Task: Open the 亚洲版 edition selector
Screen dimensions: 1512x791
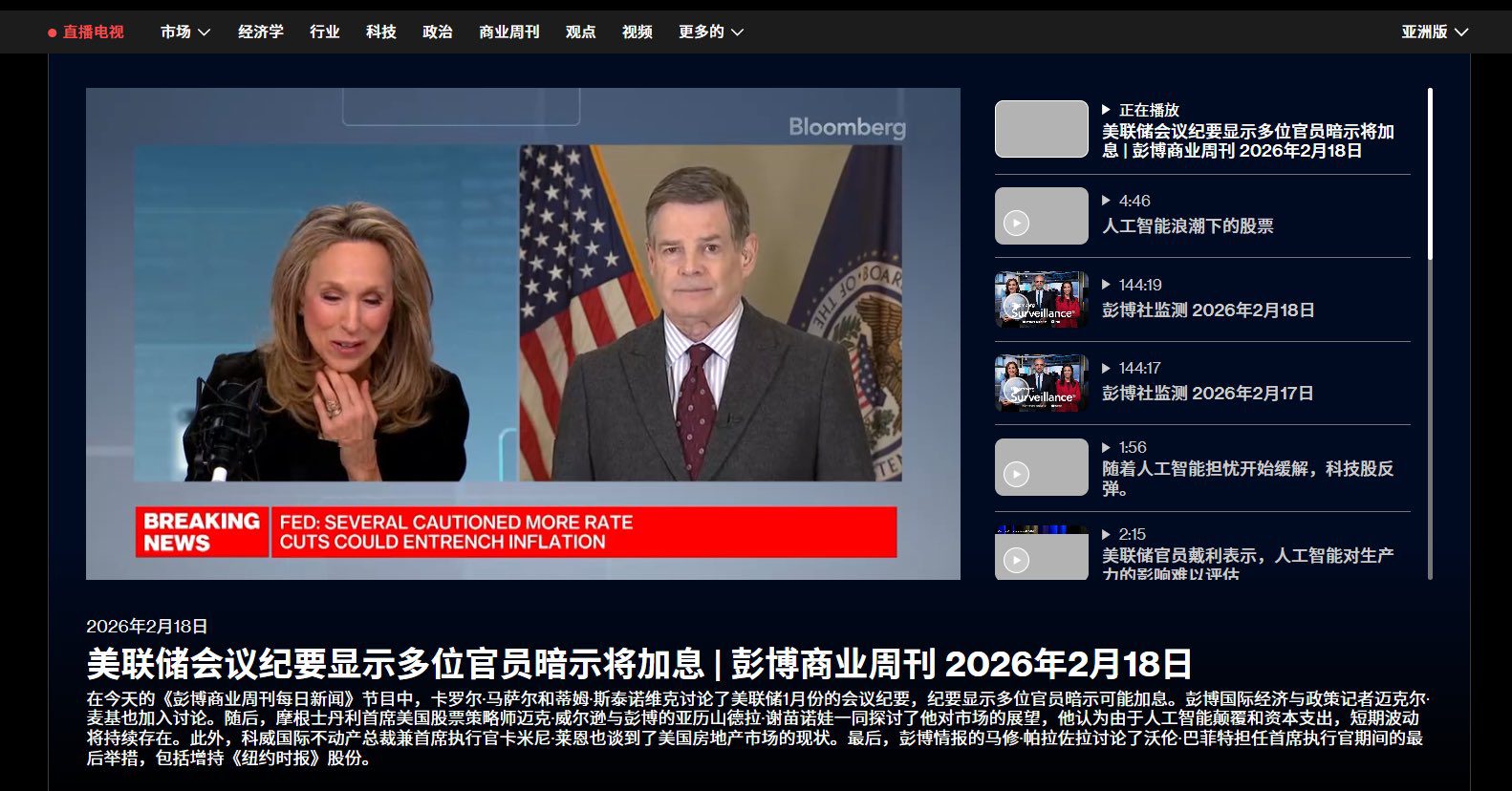Action: [x=1435, y=32]
